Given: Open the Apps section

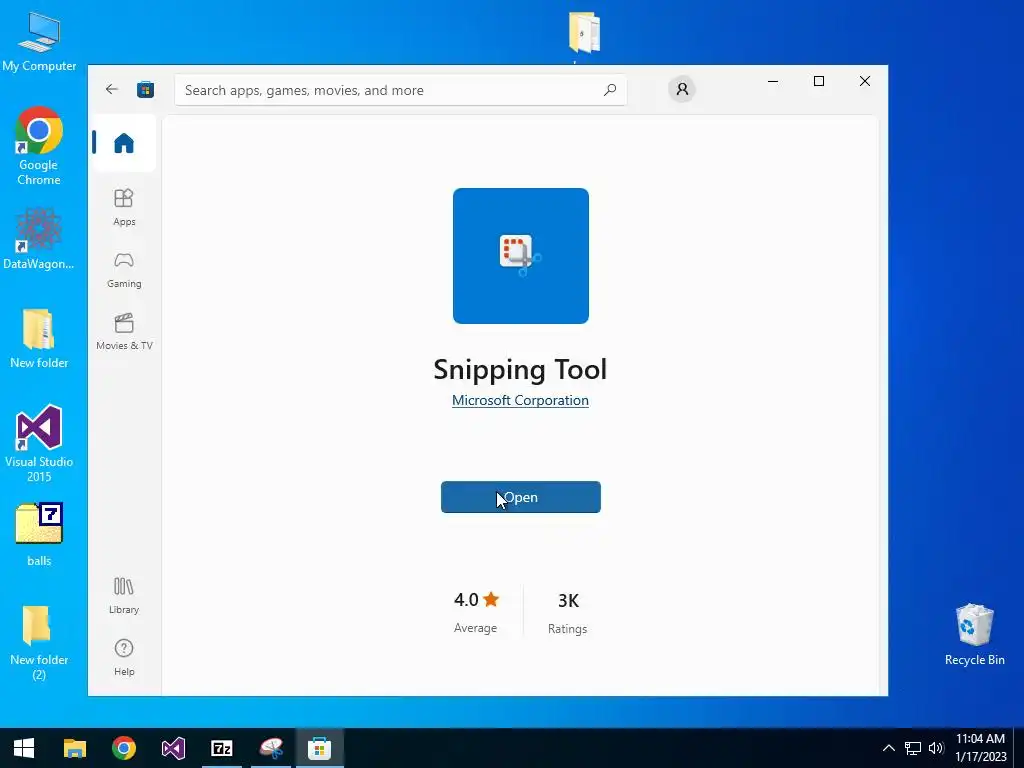Looking at the screenshot, I should (124, 208).
